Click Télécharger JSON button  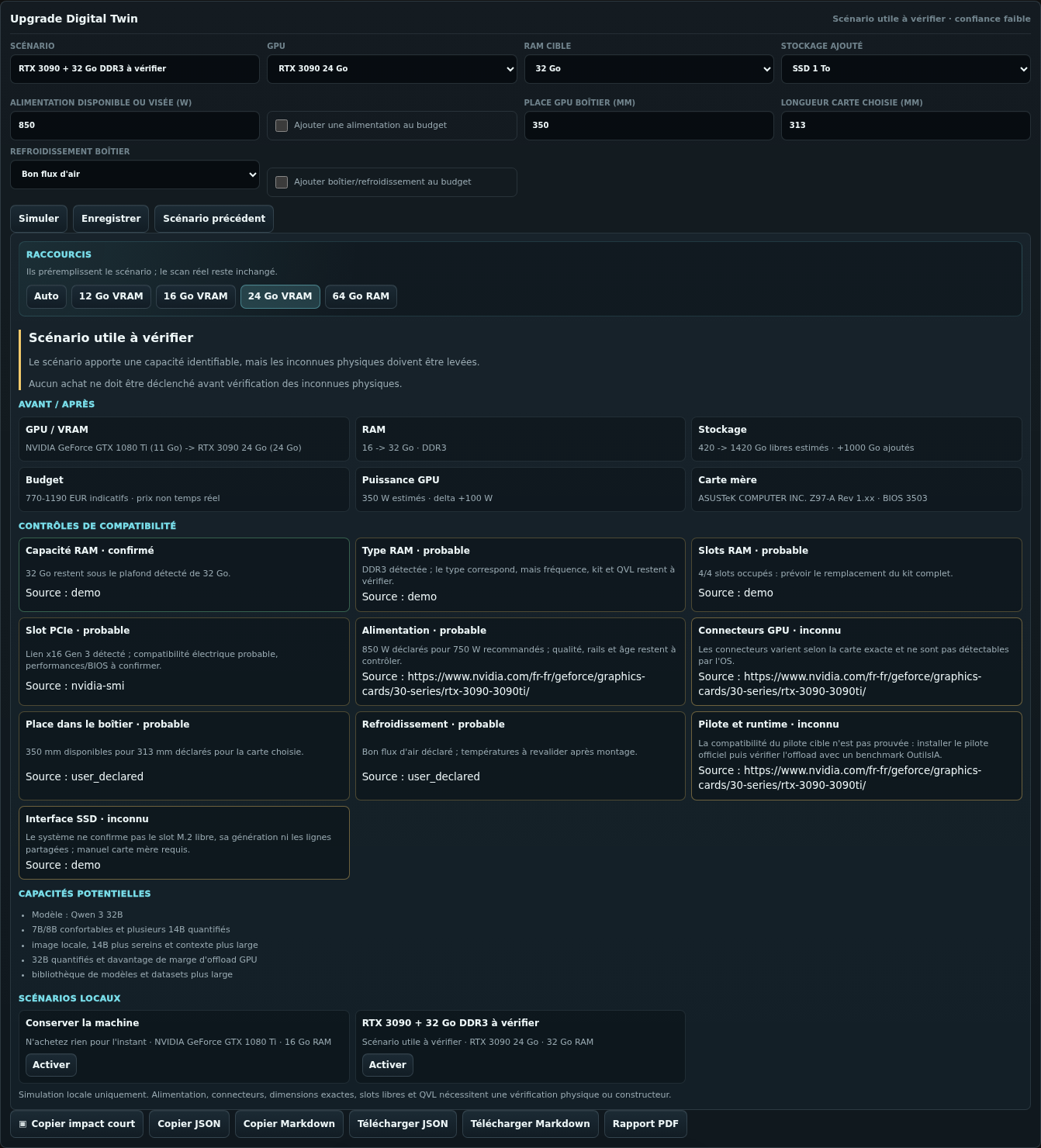point(403,1124)
